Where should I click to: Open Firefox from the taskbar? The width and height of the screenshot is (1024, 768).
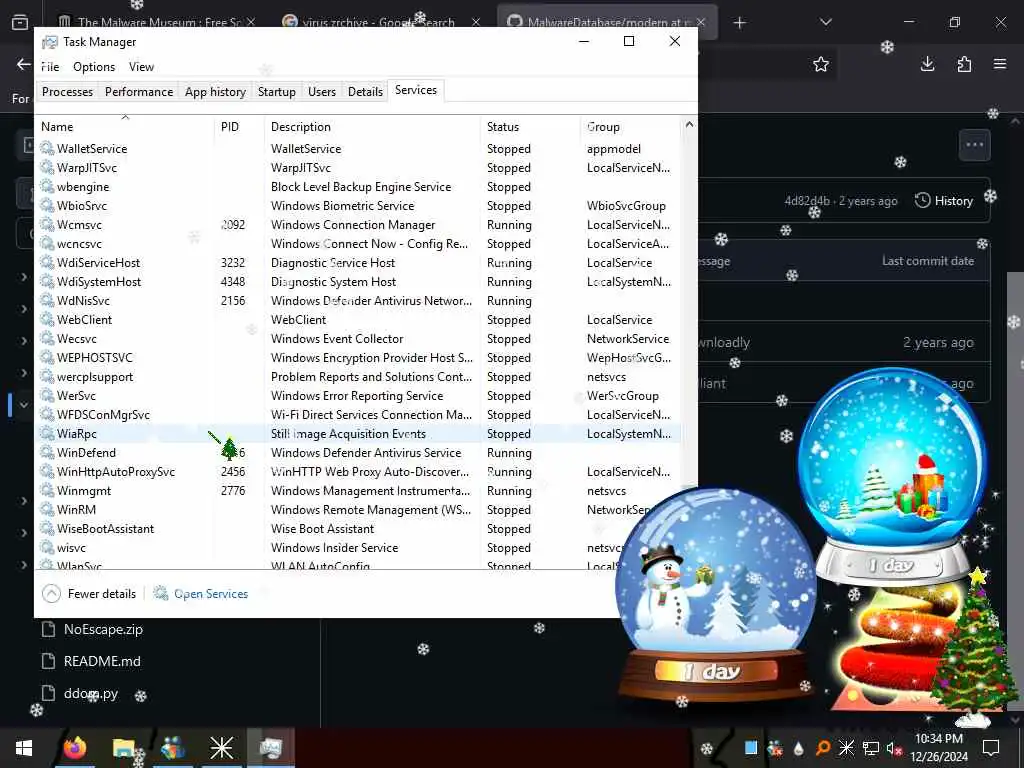pos(74,748)
